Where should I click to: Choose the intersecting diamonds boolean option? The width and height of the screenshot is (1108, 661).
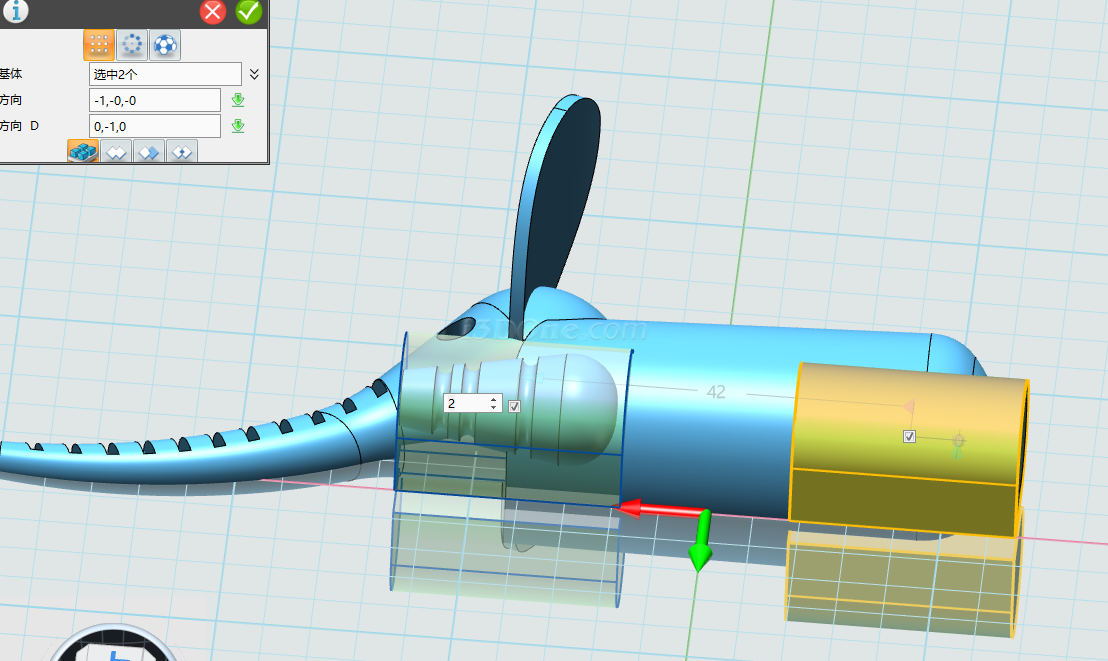click(182, 152)
